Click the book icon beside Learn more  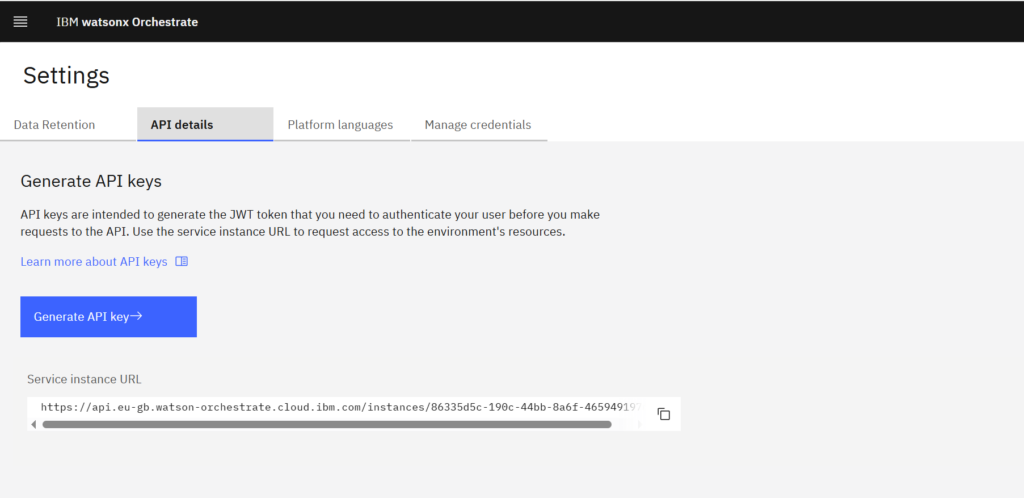[x=181, y=262]
